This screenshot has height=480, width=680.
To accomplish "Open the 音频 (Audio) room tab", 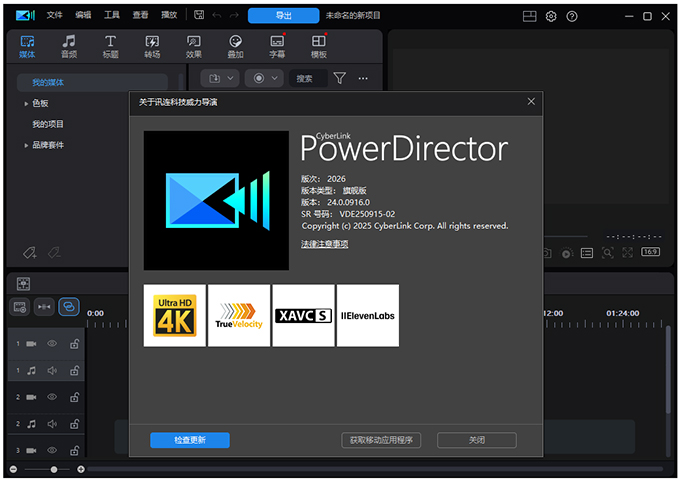I will [68, 46].
